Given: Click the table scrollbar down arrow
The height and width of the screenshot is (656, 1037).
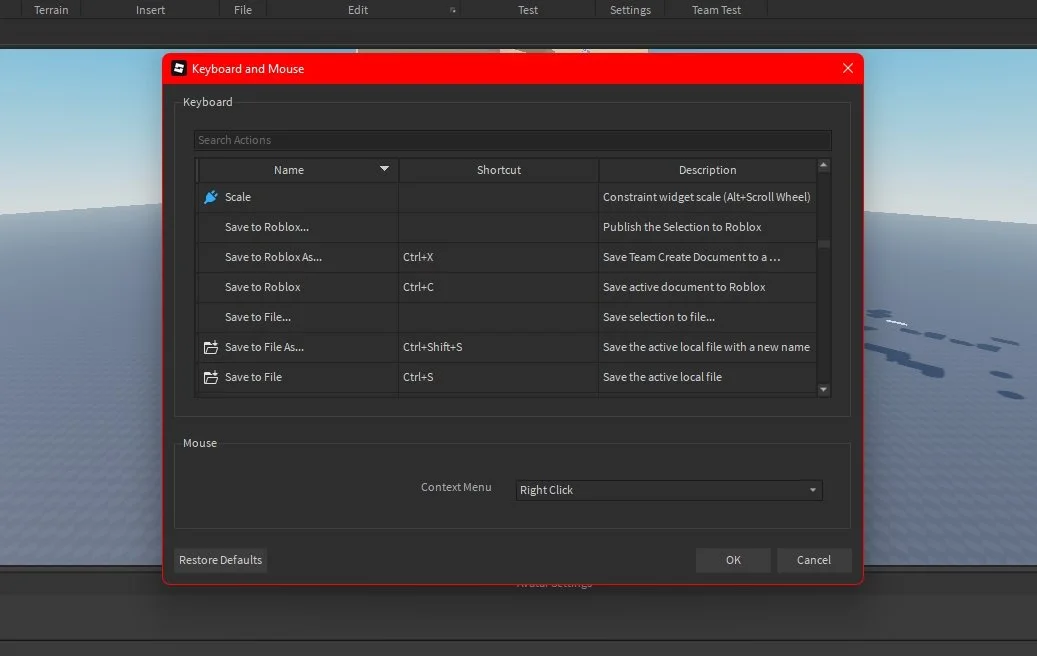Looking at the screenshot, I should pyautogui.click(x=823, y=390).
